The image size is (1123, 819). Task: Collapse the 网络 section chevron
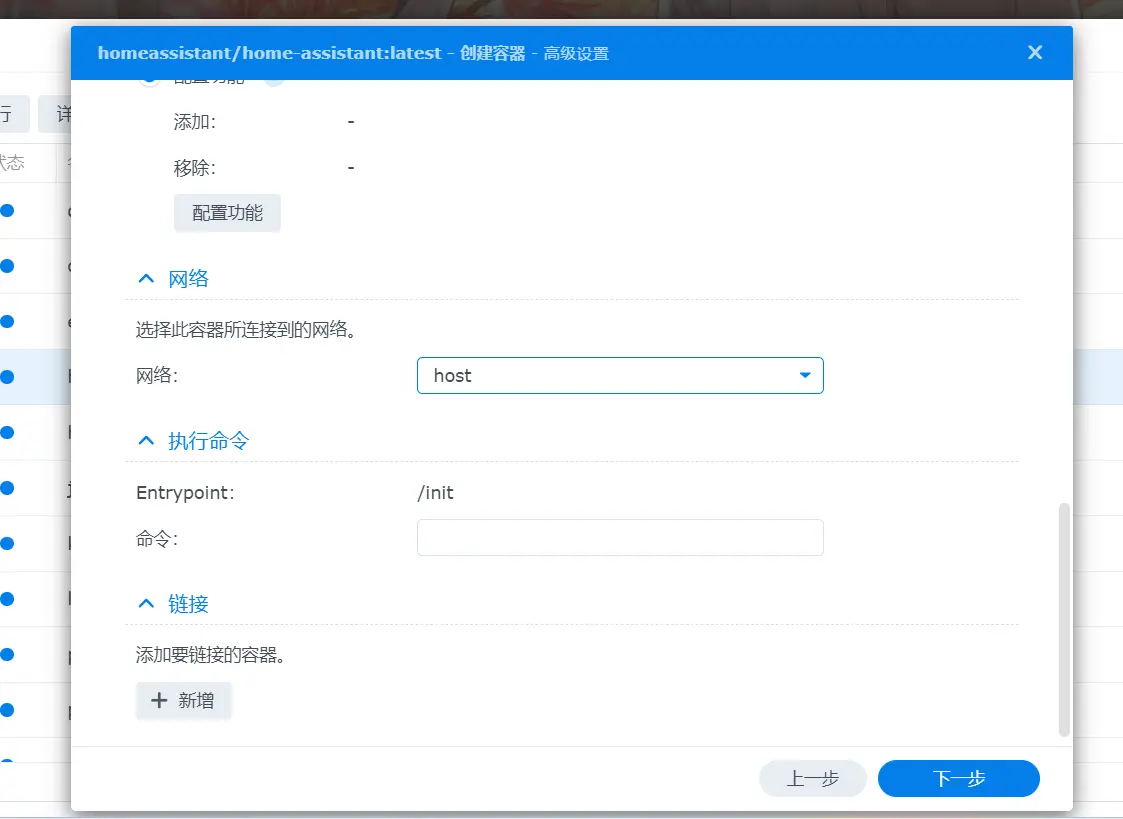146,278
